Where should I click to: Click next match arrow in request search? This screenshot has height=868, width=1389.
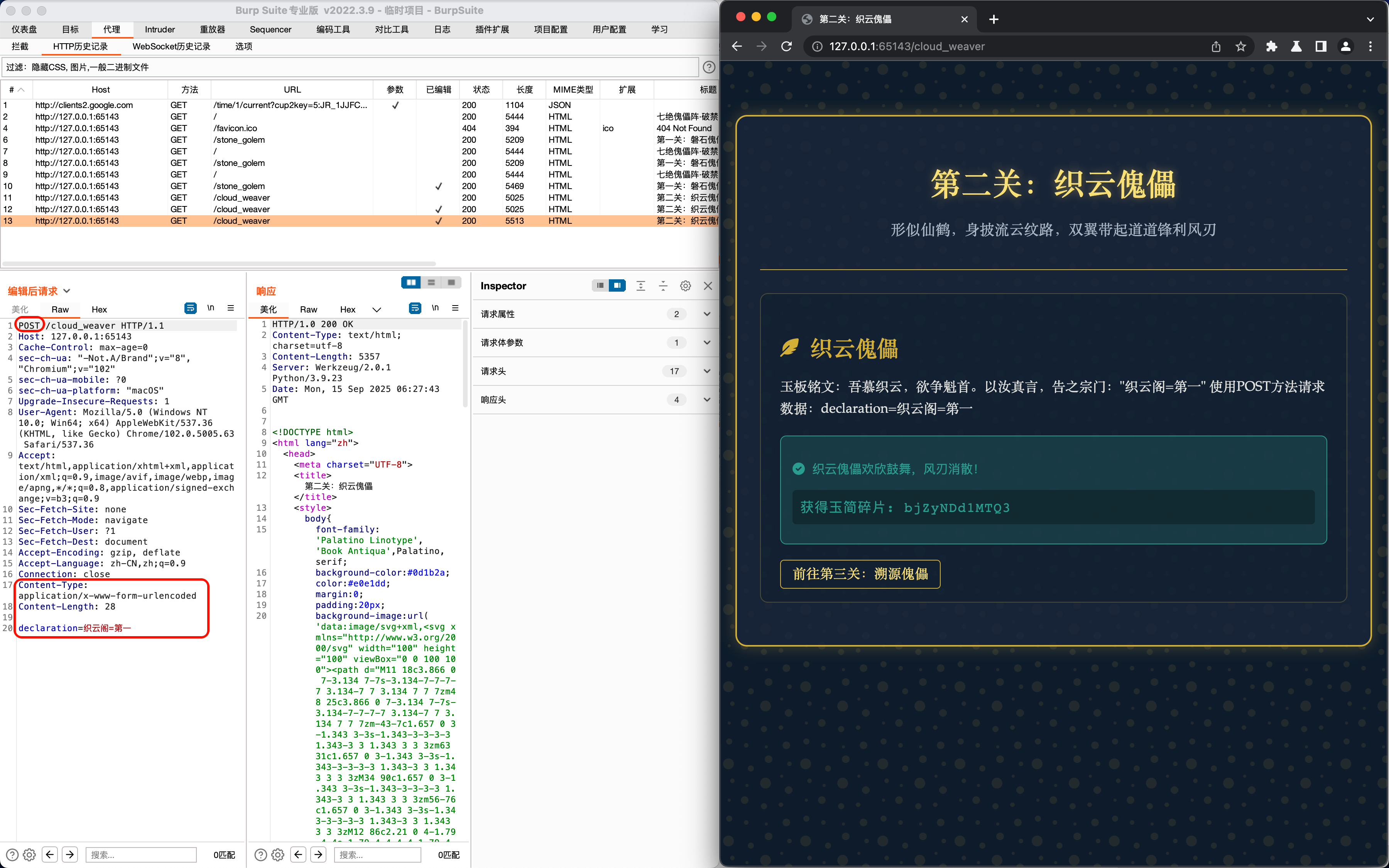pyautogui.click(x=70, y=854)
